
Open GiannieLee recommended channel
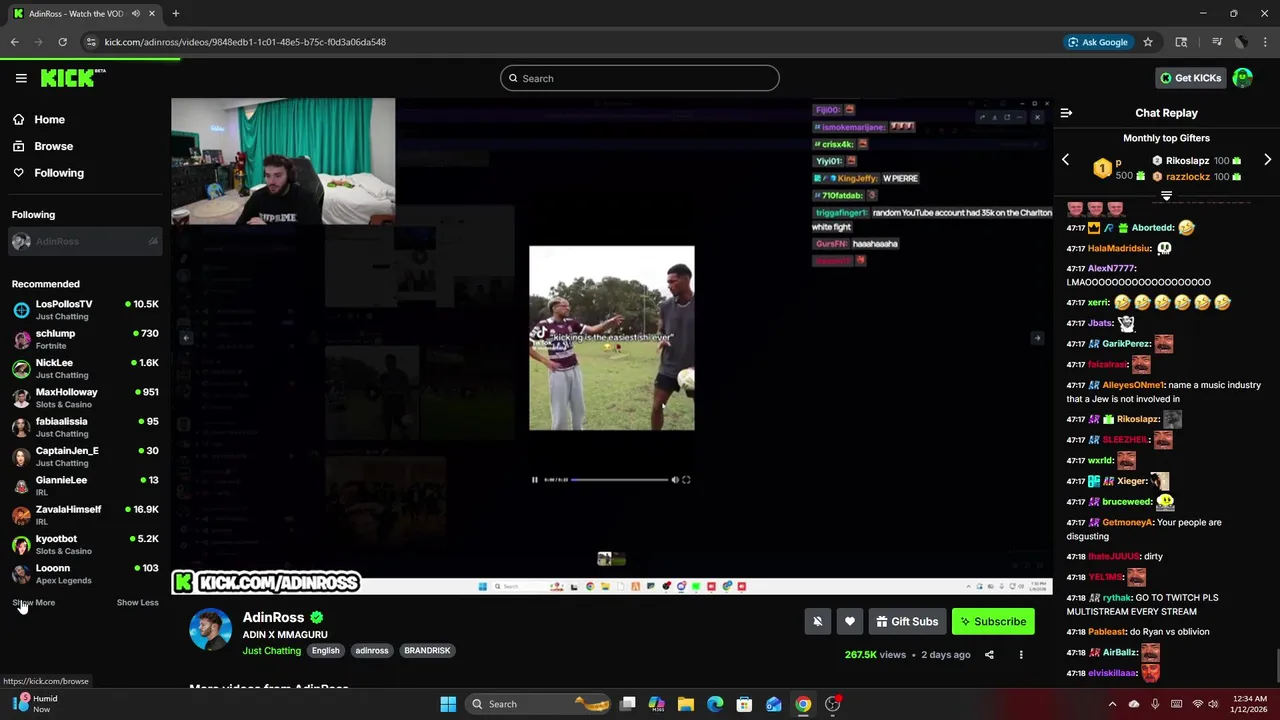[85, 485]
